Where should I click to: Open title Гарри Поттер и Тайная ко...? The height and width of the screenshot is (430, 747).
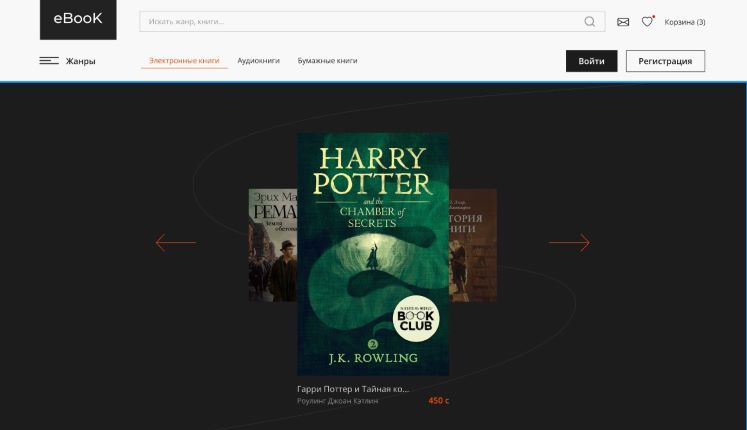tap(353, 389)
